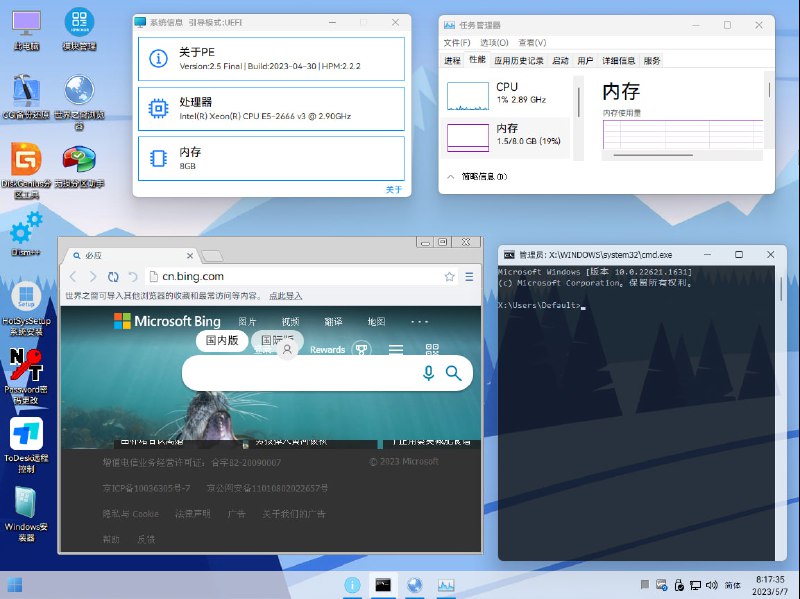Refresh the page using the browser reload icon

[113, 277]
